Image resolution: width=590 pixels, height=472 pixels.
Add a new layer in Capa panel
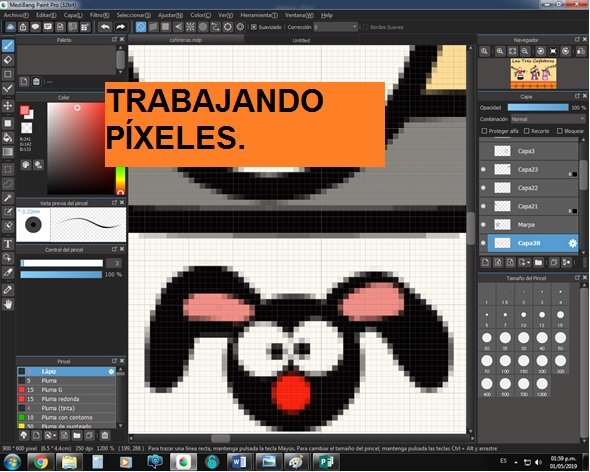click(485, 262)
